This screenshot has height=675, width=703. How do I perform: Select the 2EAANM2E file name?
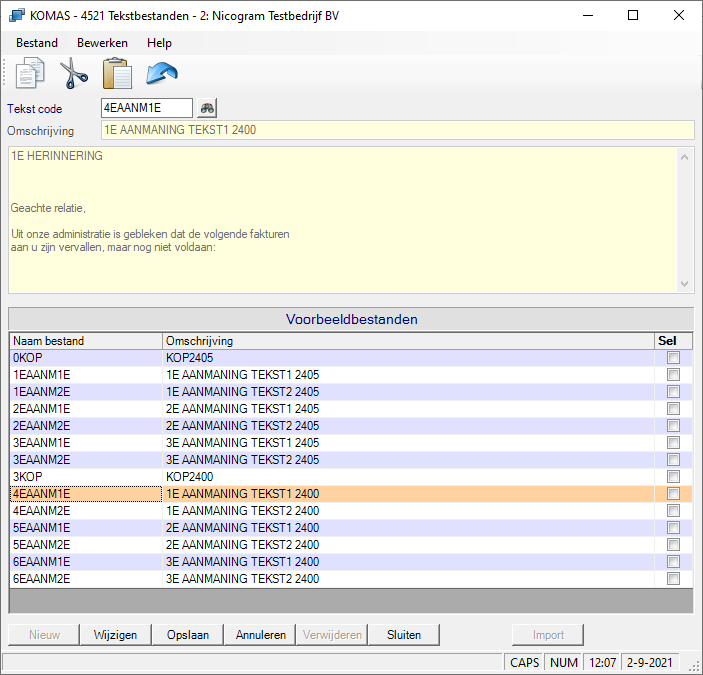[42, 426]
